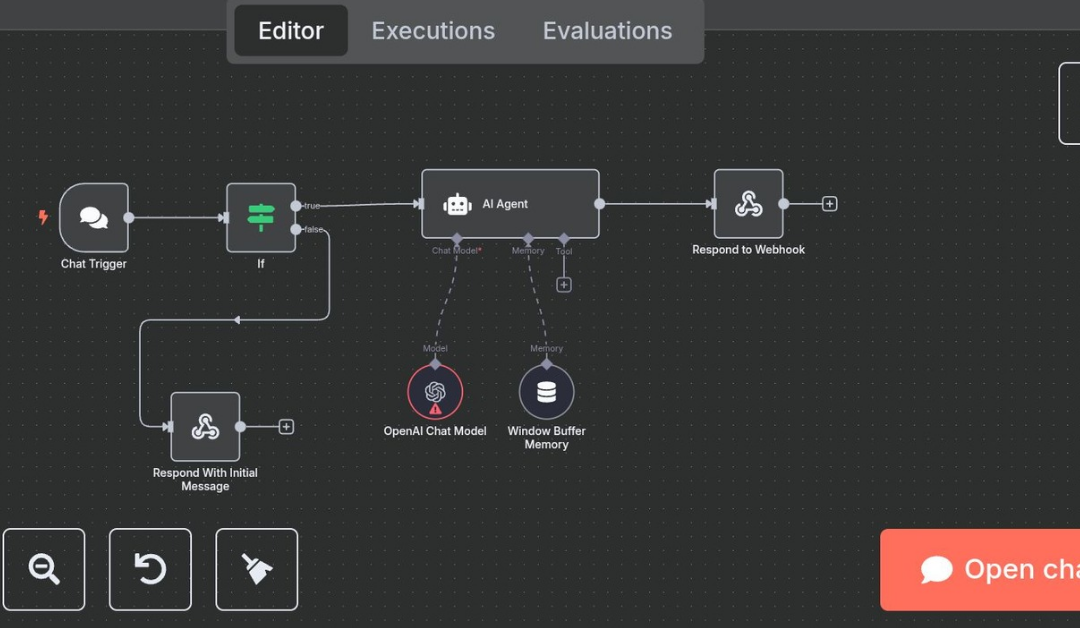Click the true output of the If node
Image resolution: width=1080 pixels, height=628 pixels.
point(294,205)
